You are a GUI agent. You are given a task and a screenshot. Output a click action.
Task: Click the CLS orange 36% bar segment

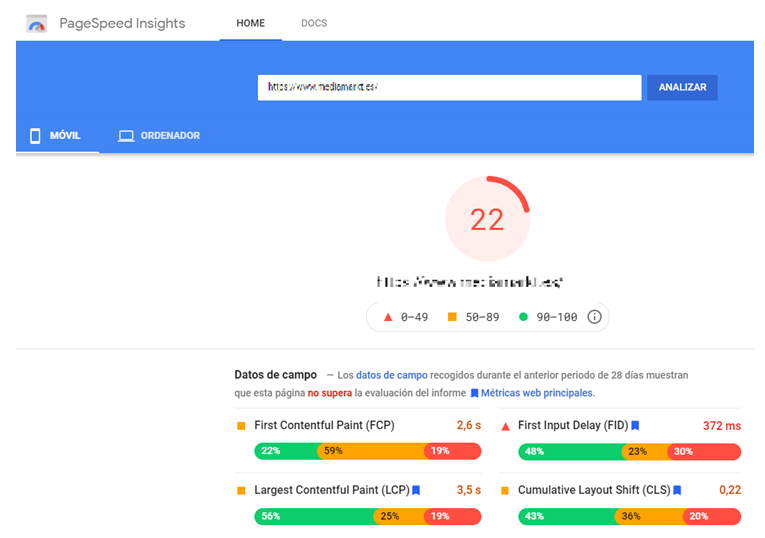click(649, 516)
